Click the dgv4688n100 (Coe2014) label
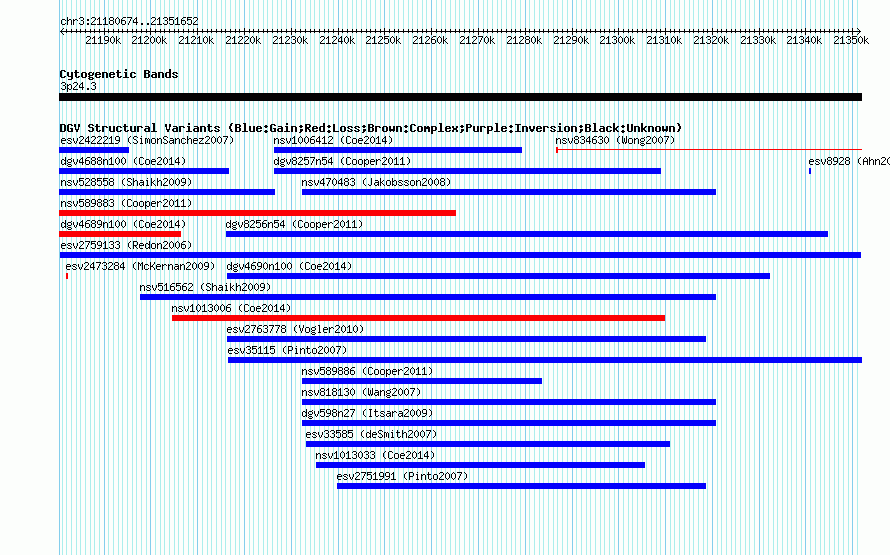Image resolution: width=890 pixels, height=555 pixels. tap(123, 161)
